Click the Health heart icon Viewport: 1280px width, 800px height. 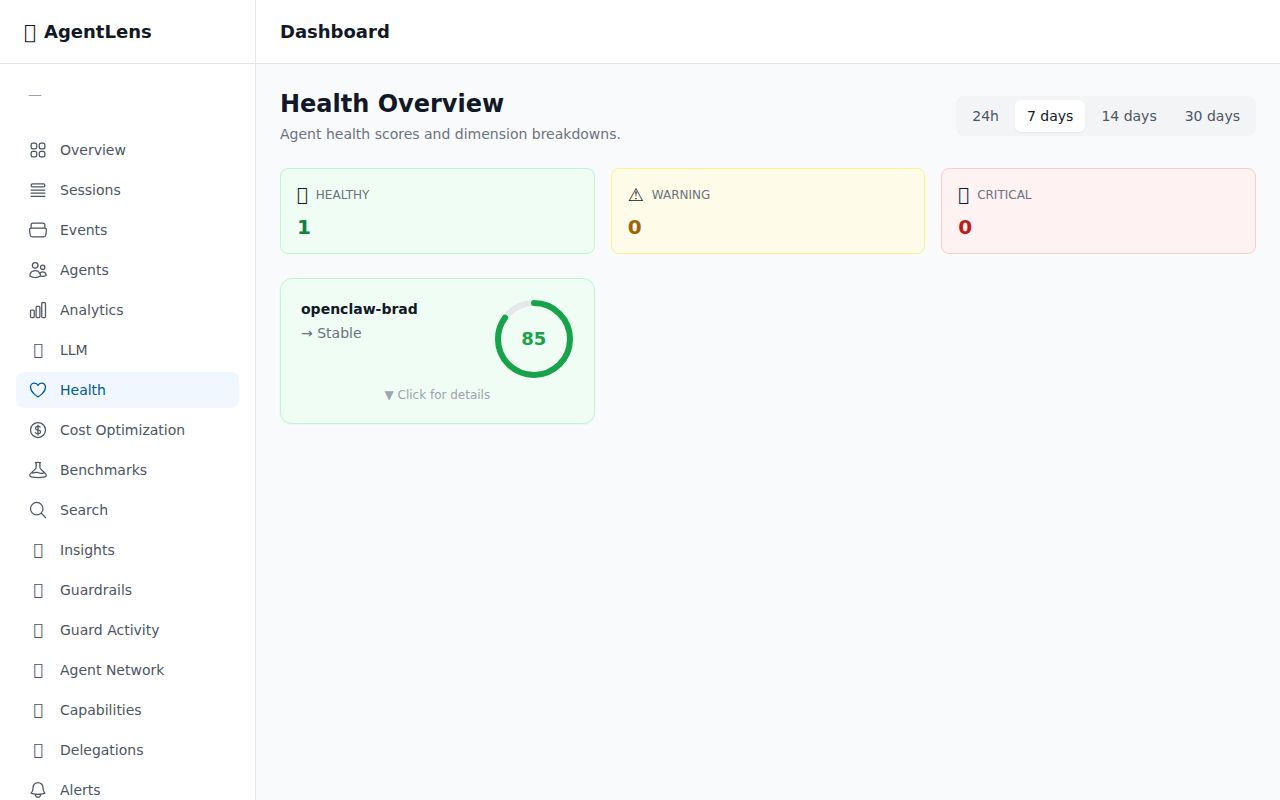38,390
